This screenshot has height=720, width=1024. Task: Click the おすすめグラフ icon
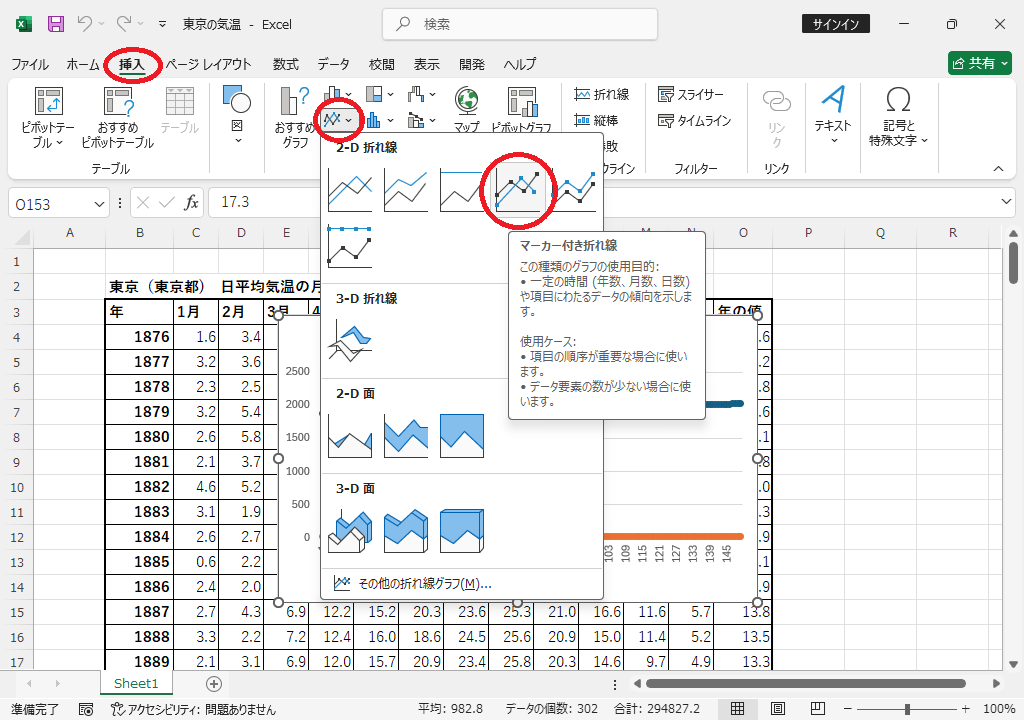pyautogui.click(x=295, y=101)
